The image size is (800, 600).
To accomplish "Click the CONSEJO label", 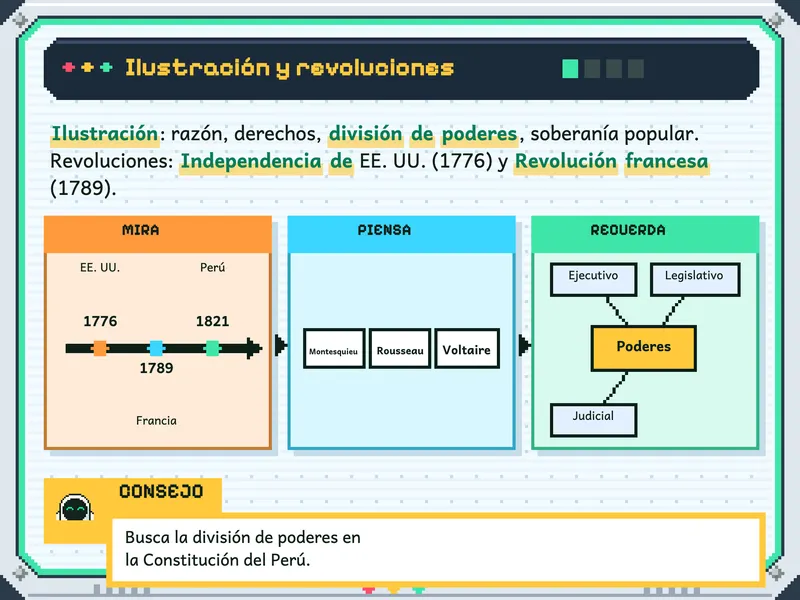I will [161, 491].
